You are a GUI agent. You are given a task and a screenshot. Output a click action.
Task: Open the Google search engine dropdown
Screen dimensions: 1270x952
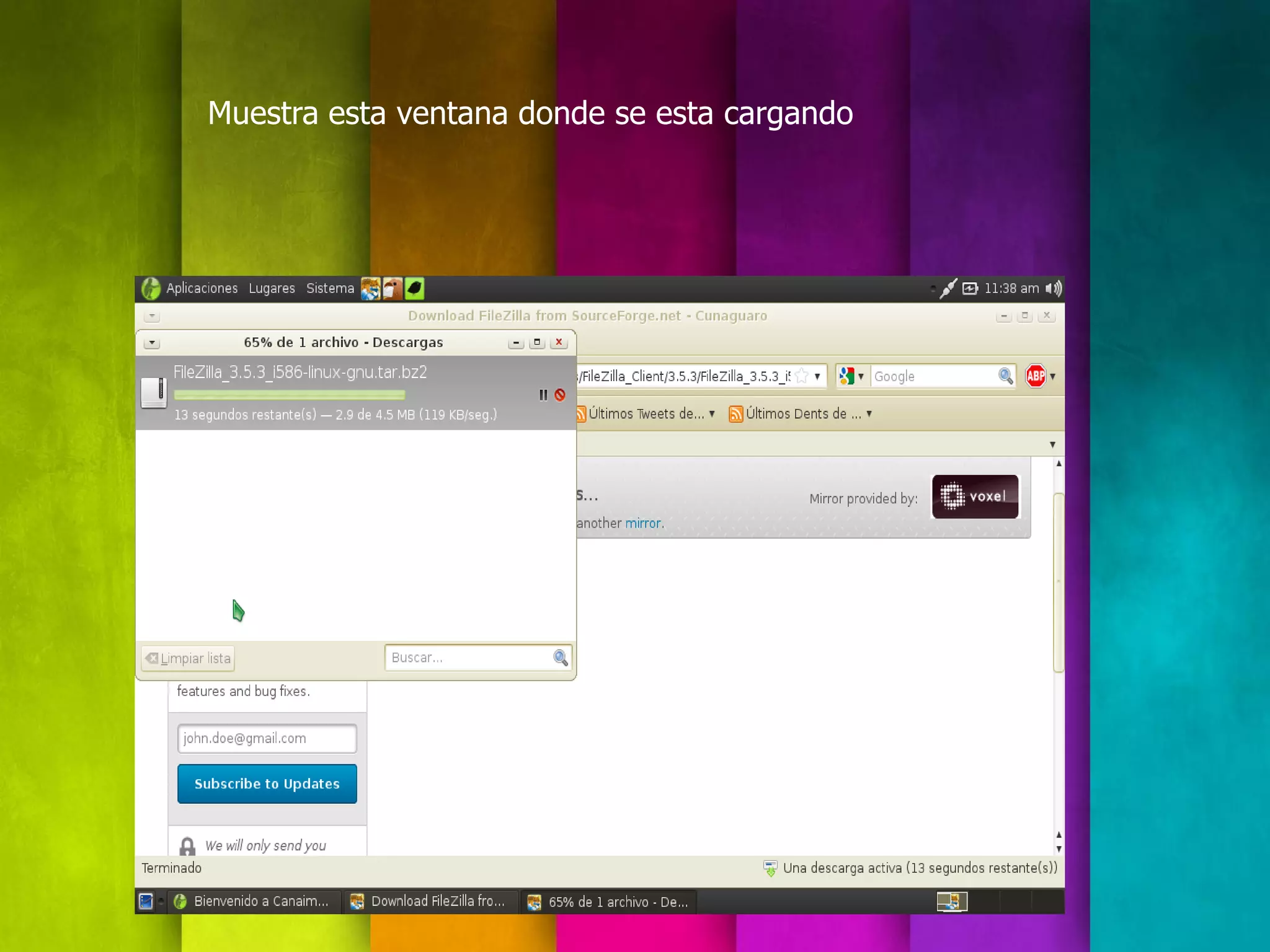852,376
